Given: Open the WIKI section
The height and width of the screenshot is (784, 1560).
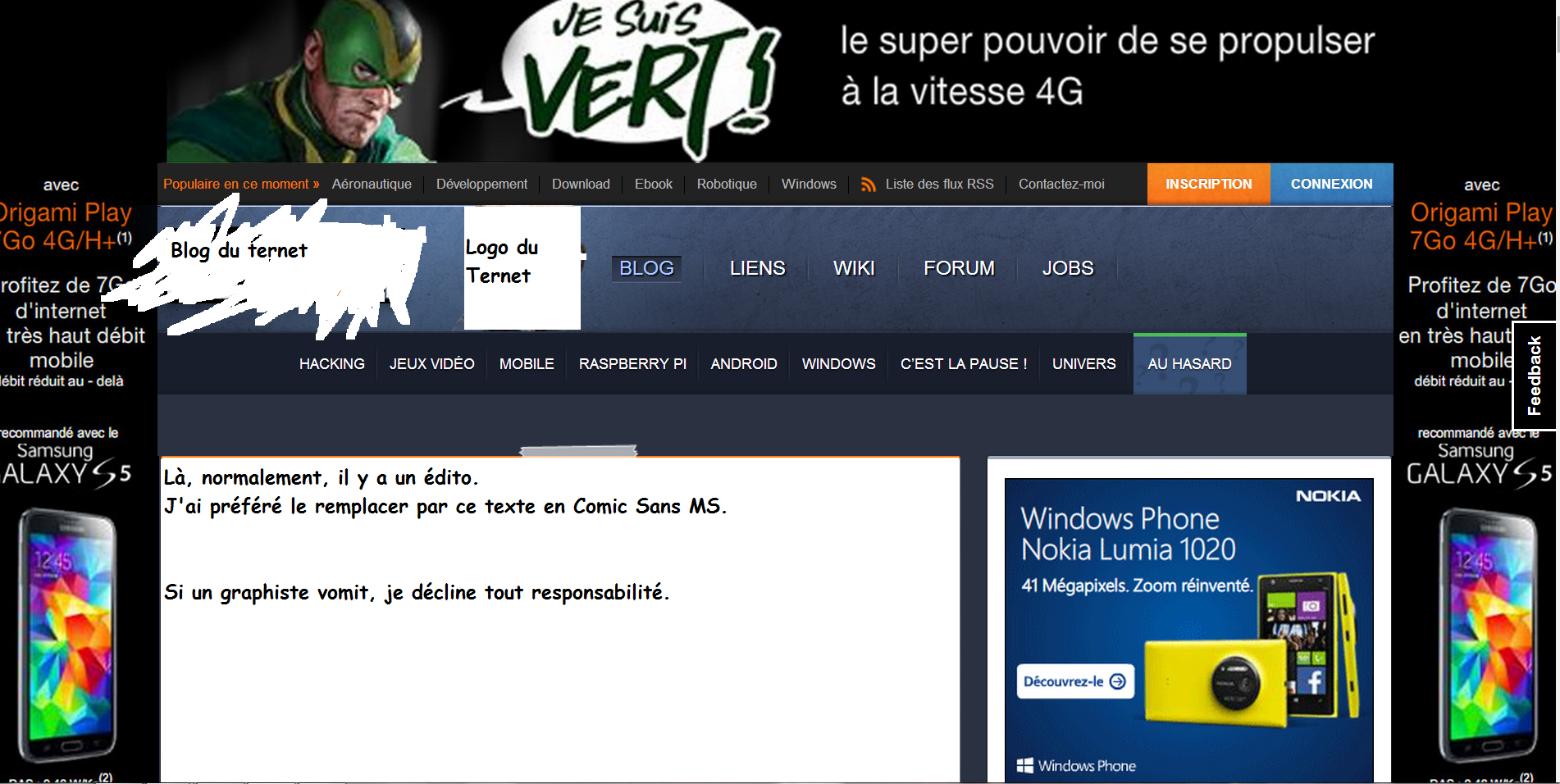Looking at the screenshot, I should [x=854, y=268].
